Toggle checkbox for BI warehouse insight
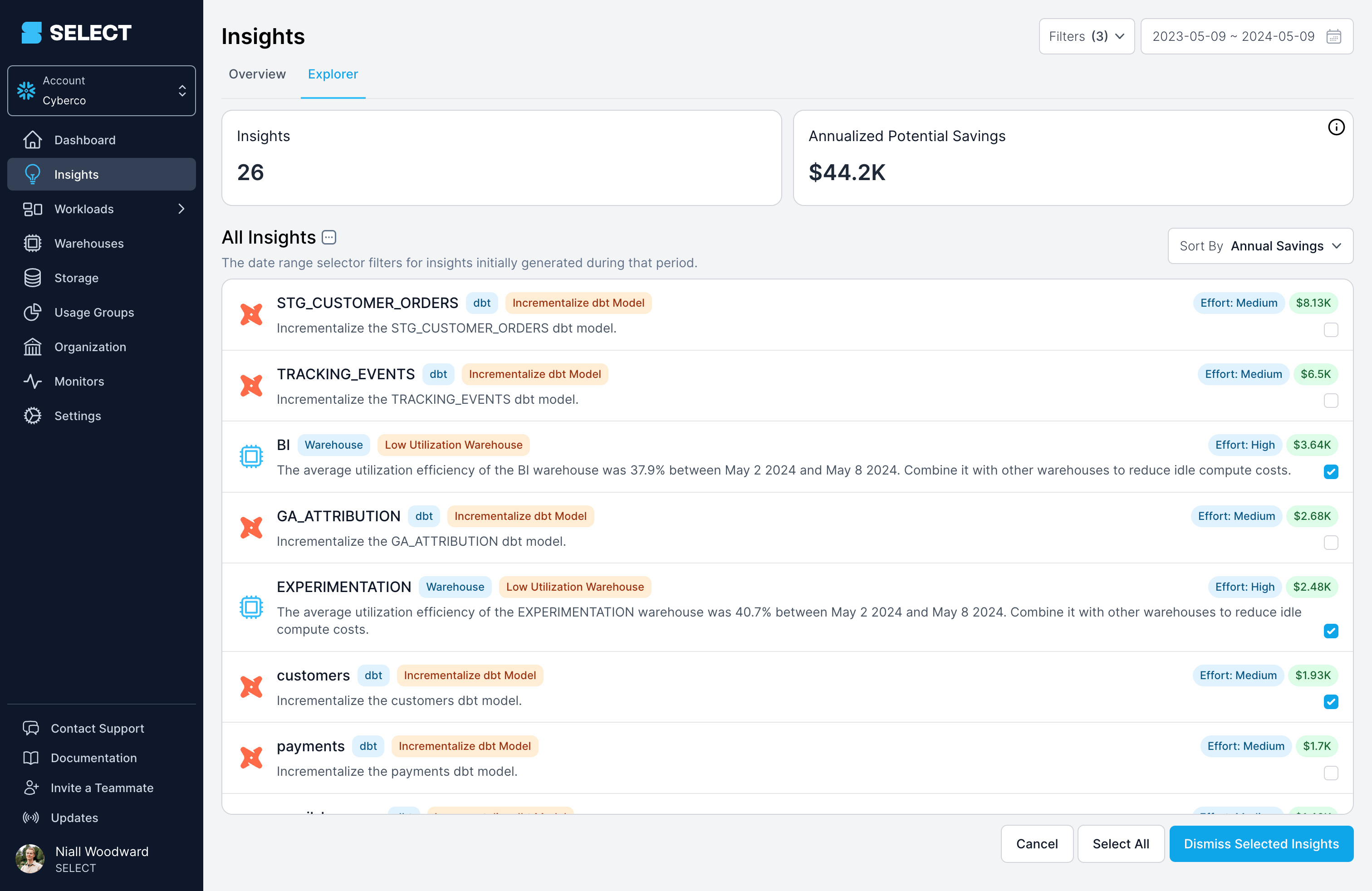Viewport: 1372px width, 891px height. coord(1331,472)
